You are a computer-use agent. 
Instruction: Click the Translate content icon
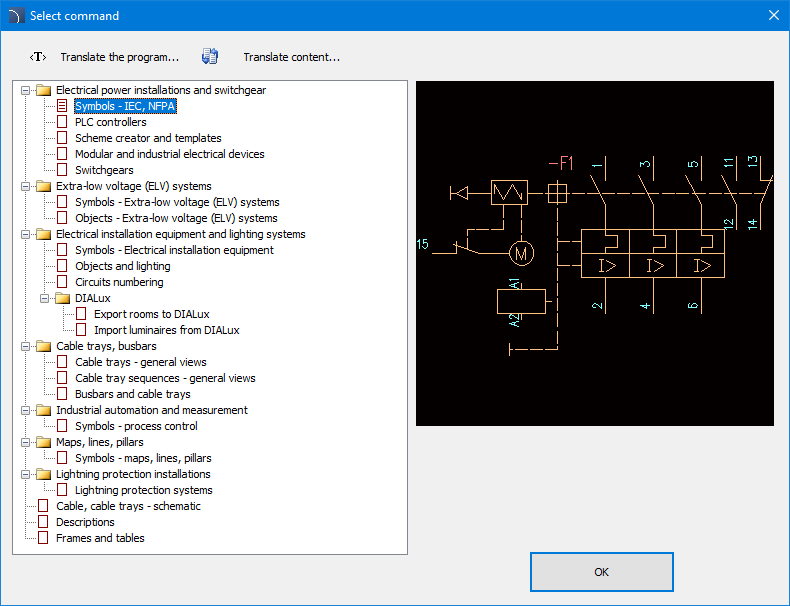click(x=210, y=57)
